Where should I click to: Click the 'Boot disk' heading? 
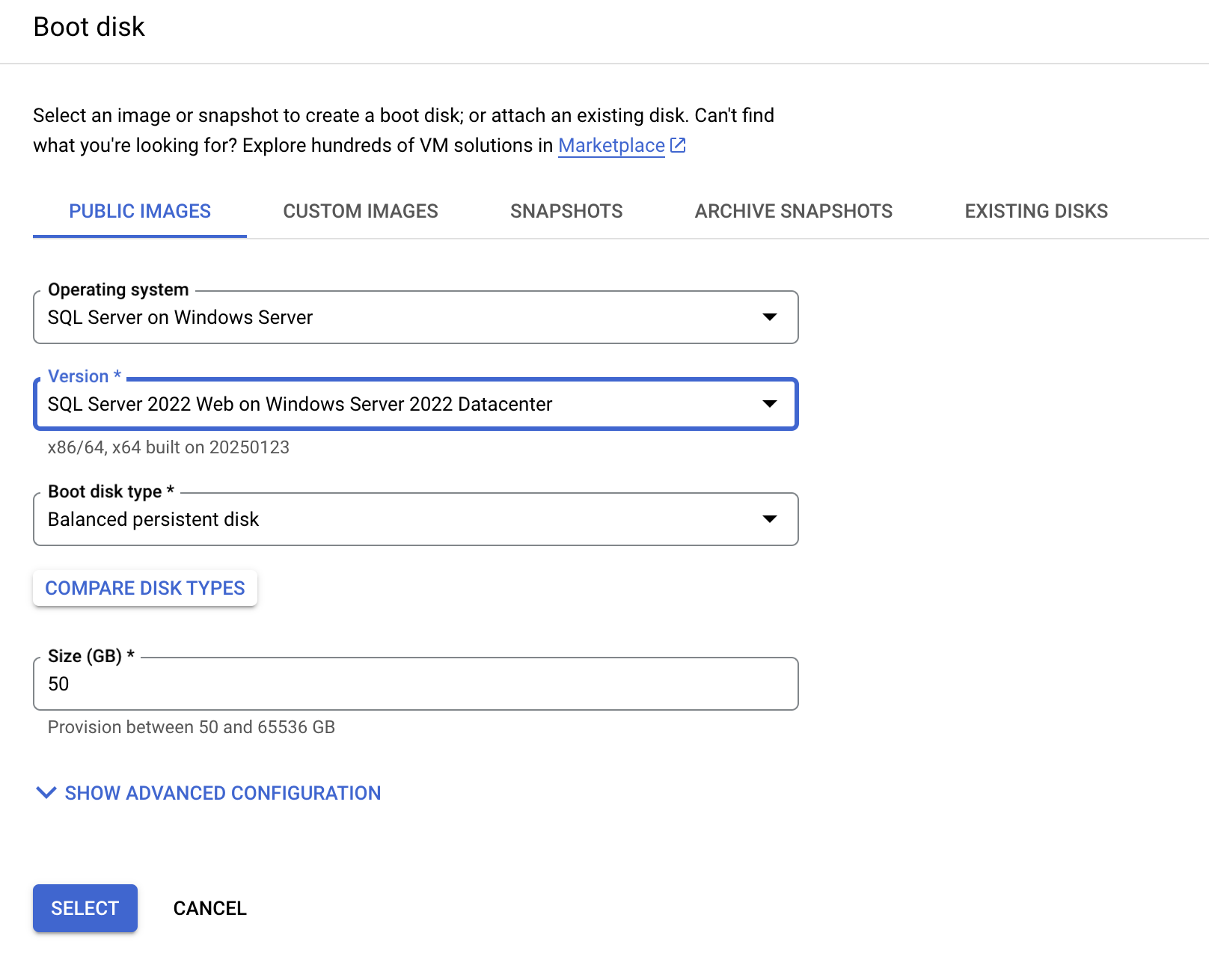[89, 27]
